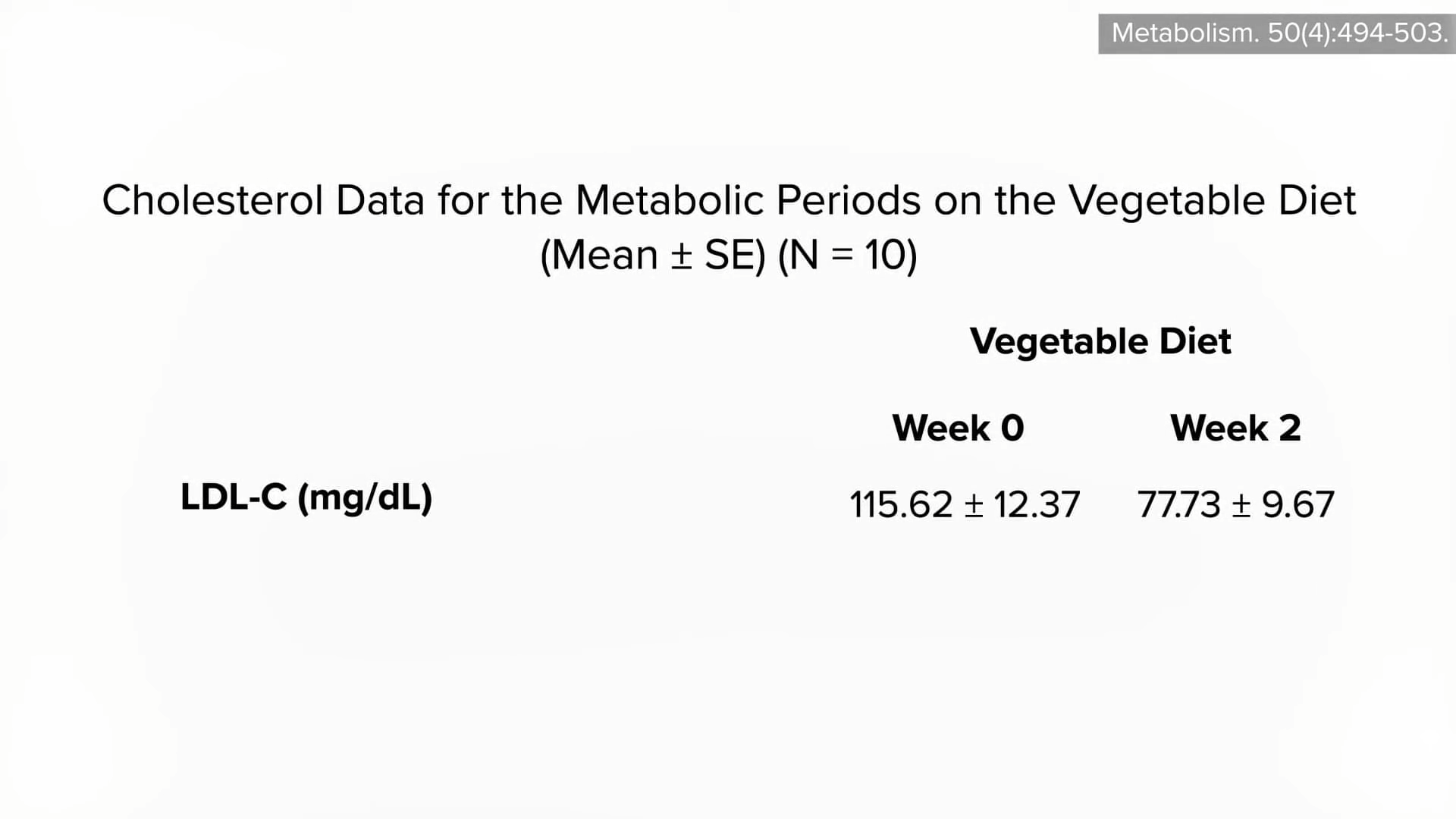Viewport: 1456px width, 819px height.
Task: Click the '(Mean ± SE)' subtitle text
Action: tap(653, 256)
